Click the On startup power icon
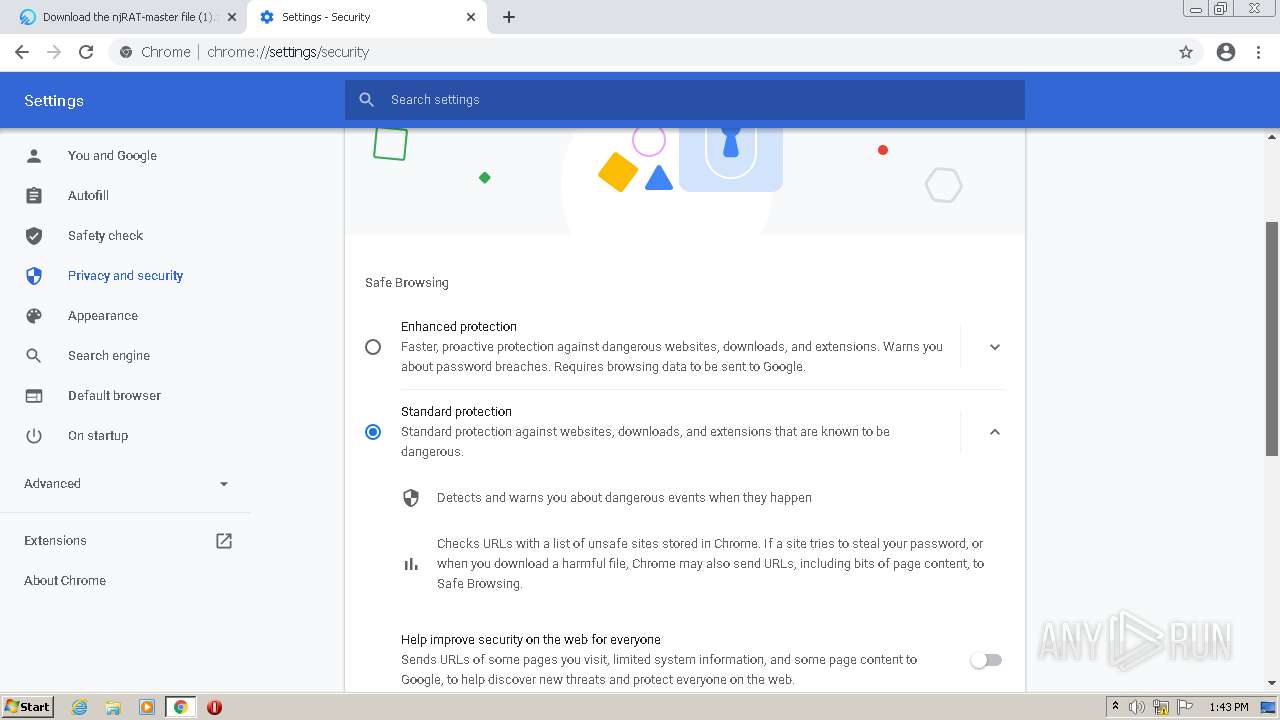 point(34,435)
